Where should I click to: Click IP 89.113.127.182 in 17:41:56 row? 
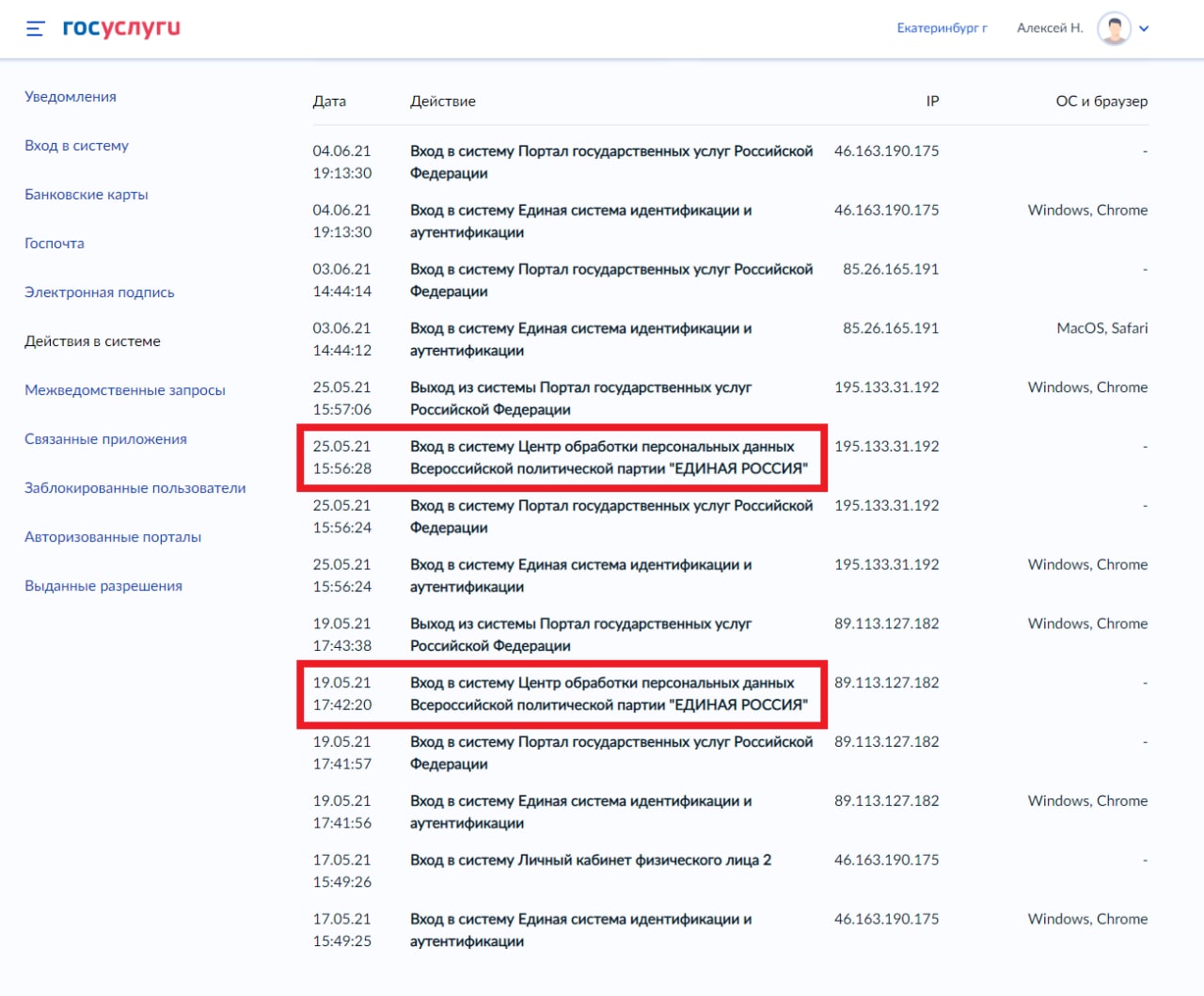tap(887, 801)
